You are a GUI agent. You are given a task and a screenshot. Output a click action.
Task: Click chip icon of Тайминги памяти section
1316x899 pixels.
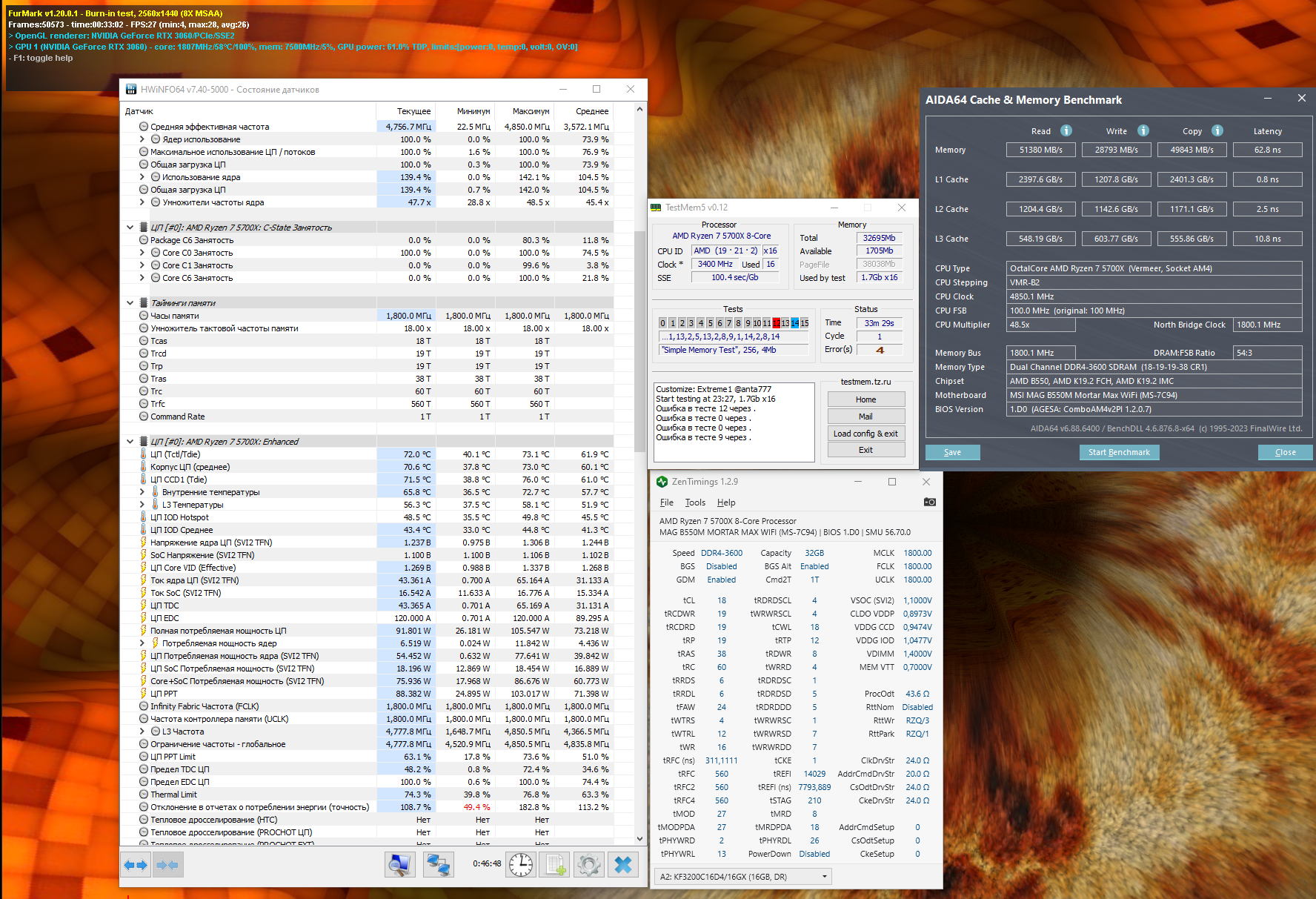[x=144, y=303]
